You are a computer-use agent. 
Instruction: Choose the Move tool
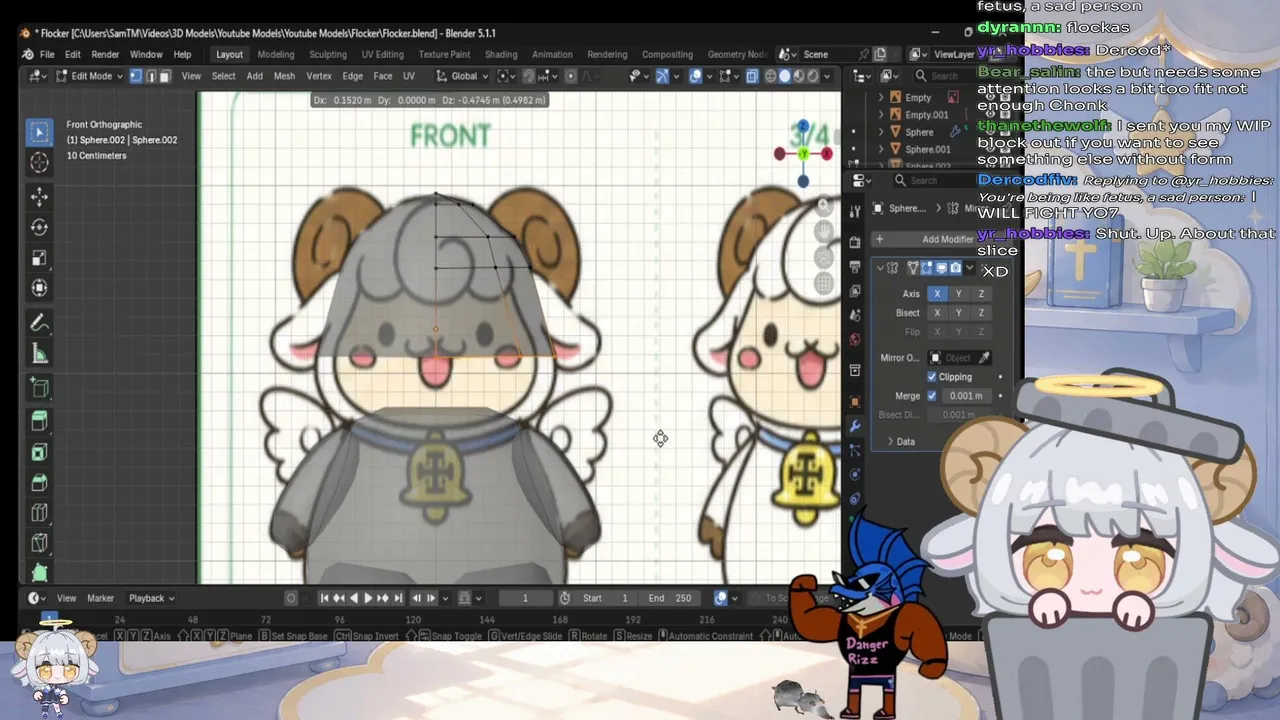[x=40, y=197]
